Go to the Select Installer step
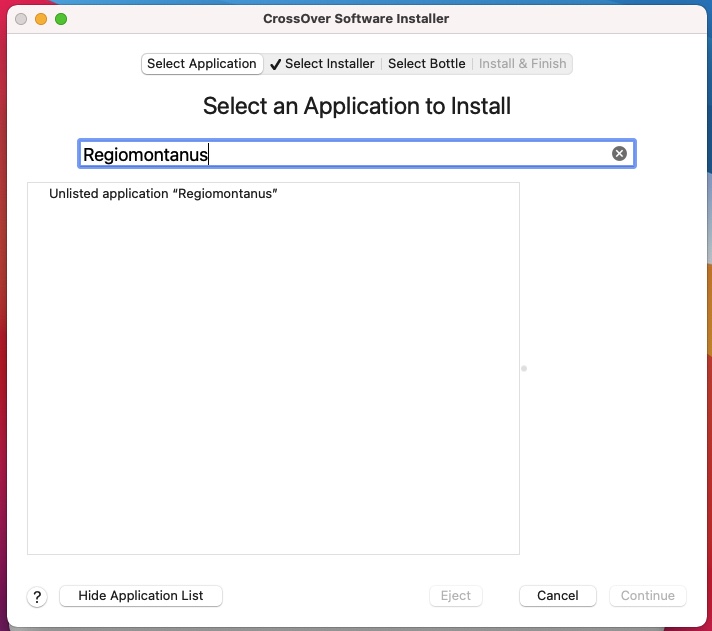Screen dimensions: 712x631 [322, 64]
